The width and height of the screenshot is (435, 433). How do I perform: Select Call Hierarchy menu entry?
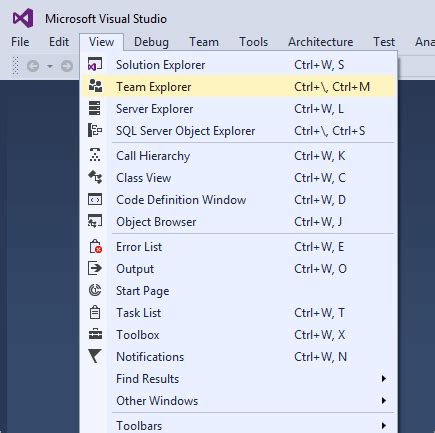tap(239, 156)
